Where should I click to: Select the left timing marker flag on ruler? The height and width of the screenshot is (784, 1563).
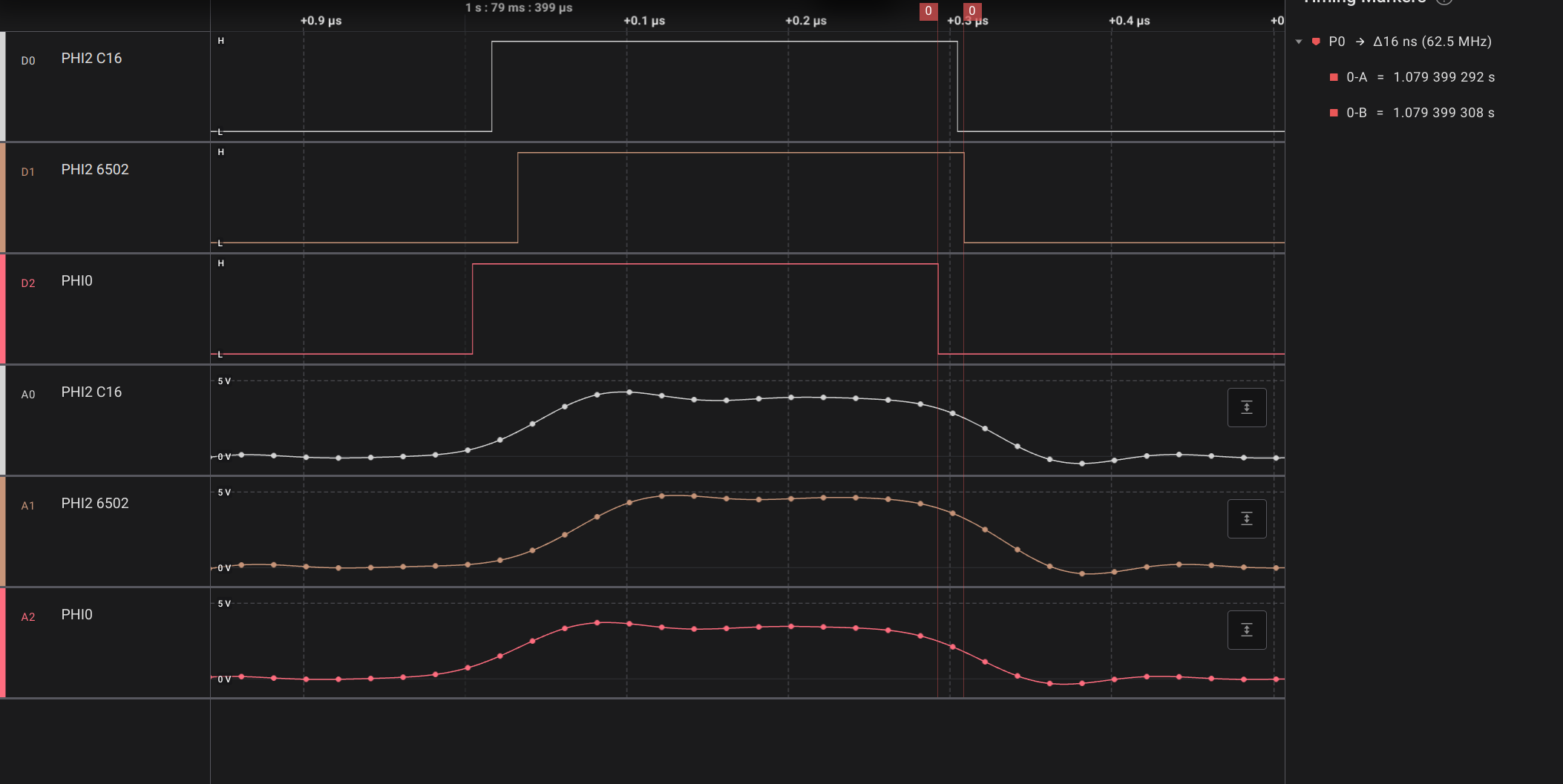click(928, 11)
